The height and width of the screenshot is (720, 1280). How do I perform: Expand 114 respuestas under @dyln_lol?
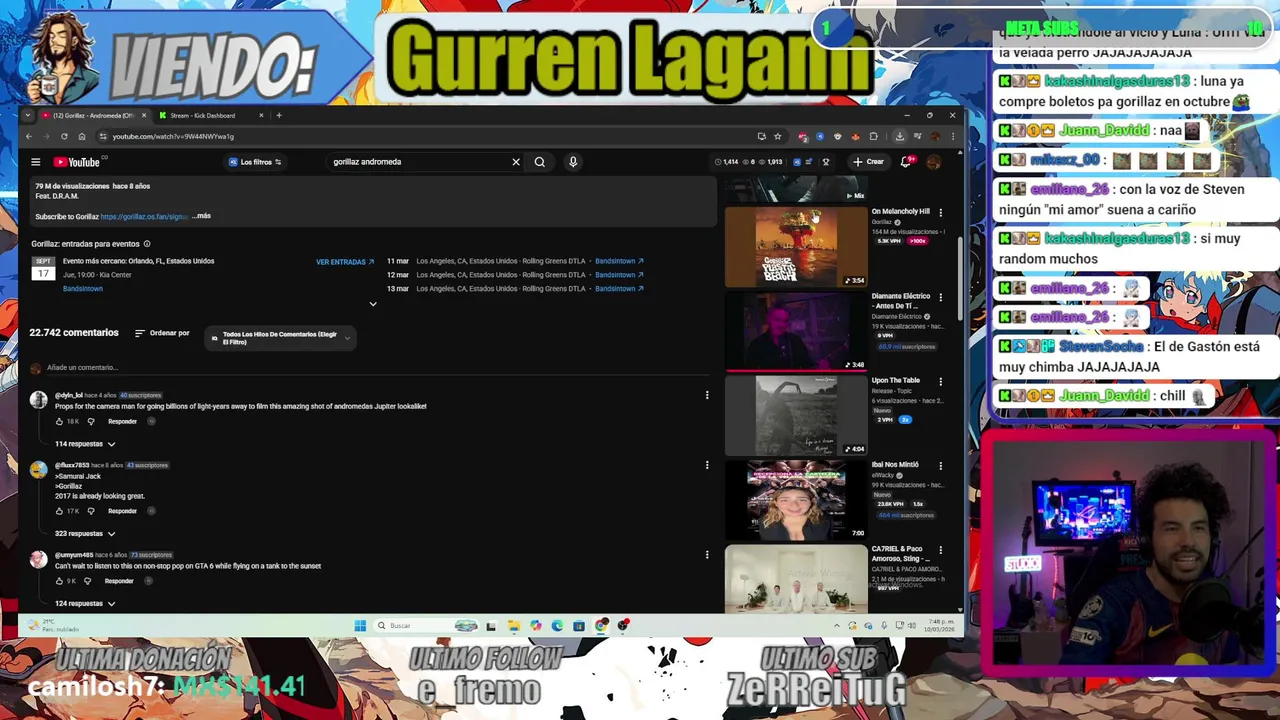pyautogui.click(x=85, y=444)
